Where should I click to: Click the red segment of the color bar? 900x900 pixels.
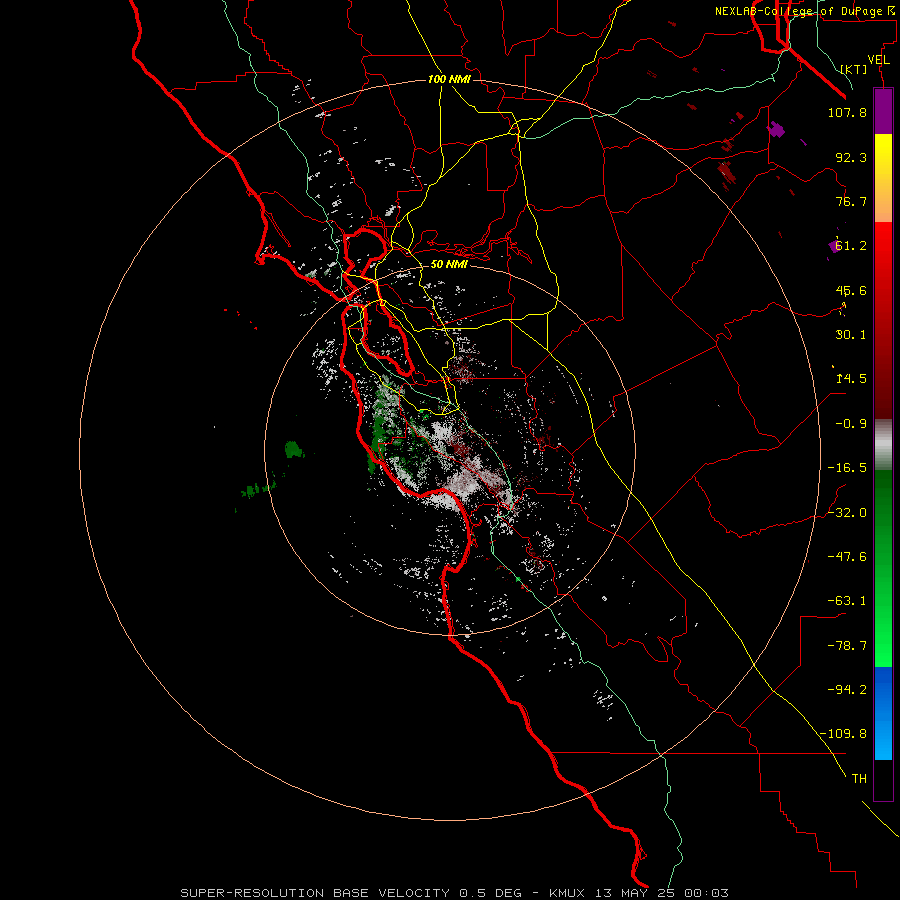pyautogui.click(x=883, y=320)
